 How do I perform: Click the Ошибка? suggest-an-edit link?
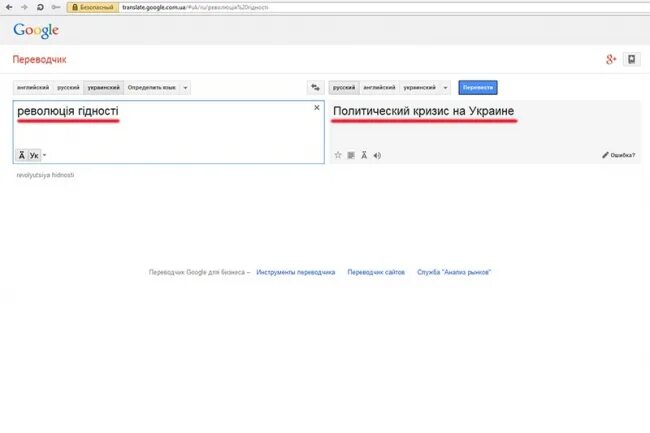(618, 155)
